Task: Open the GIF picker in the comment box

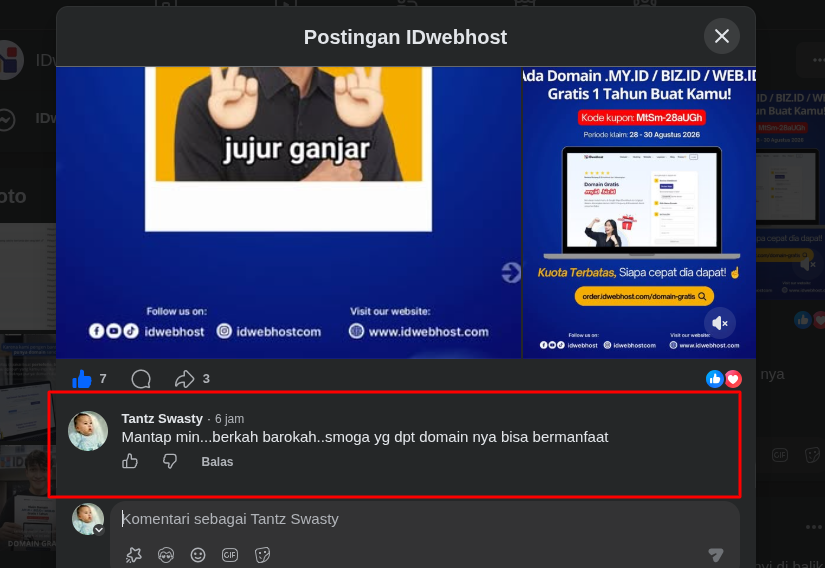Action: tap(230, 555)
